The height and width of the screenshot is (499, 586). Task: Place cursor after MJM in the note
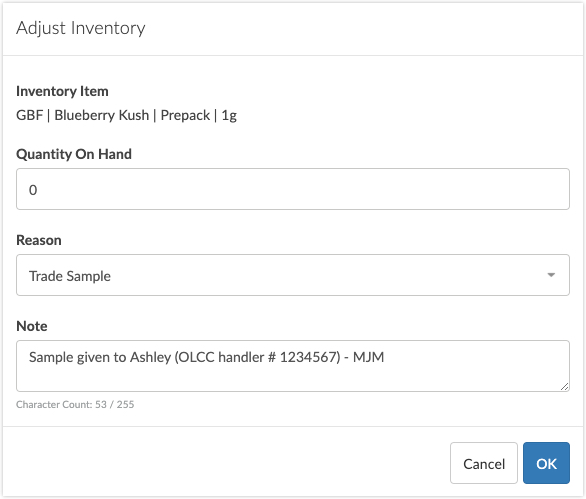click(x=385, y=357)
